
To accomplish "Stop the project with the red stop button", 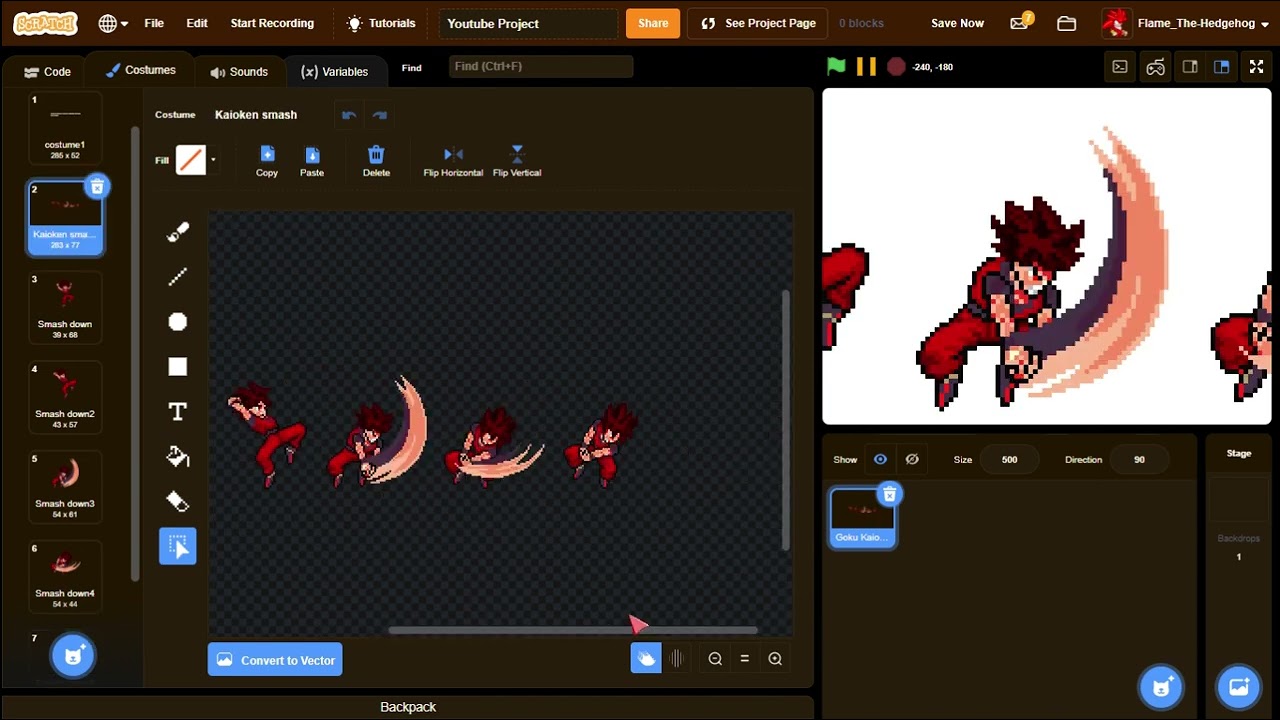I will click(896, 67).
